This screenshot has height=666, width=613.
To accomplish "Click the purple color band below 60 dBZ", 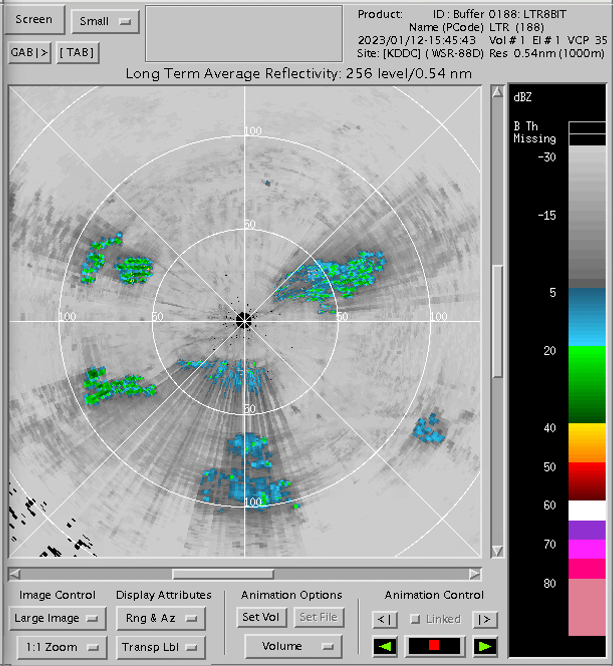I will 587,530.
